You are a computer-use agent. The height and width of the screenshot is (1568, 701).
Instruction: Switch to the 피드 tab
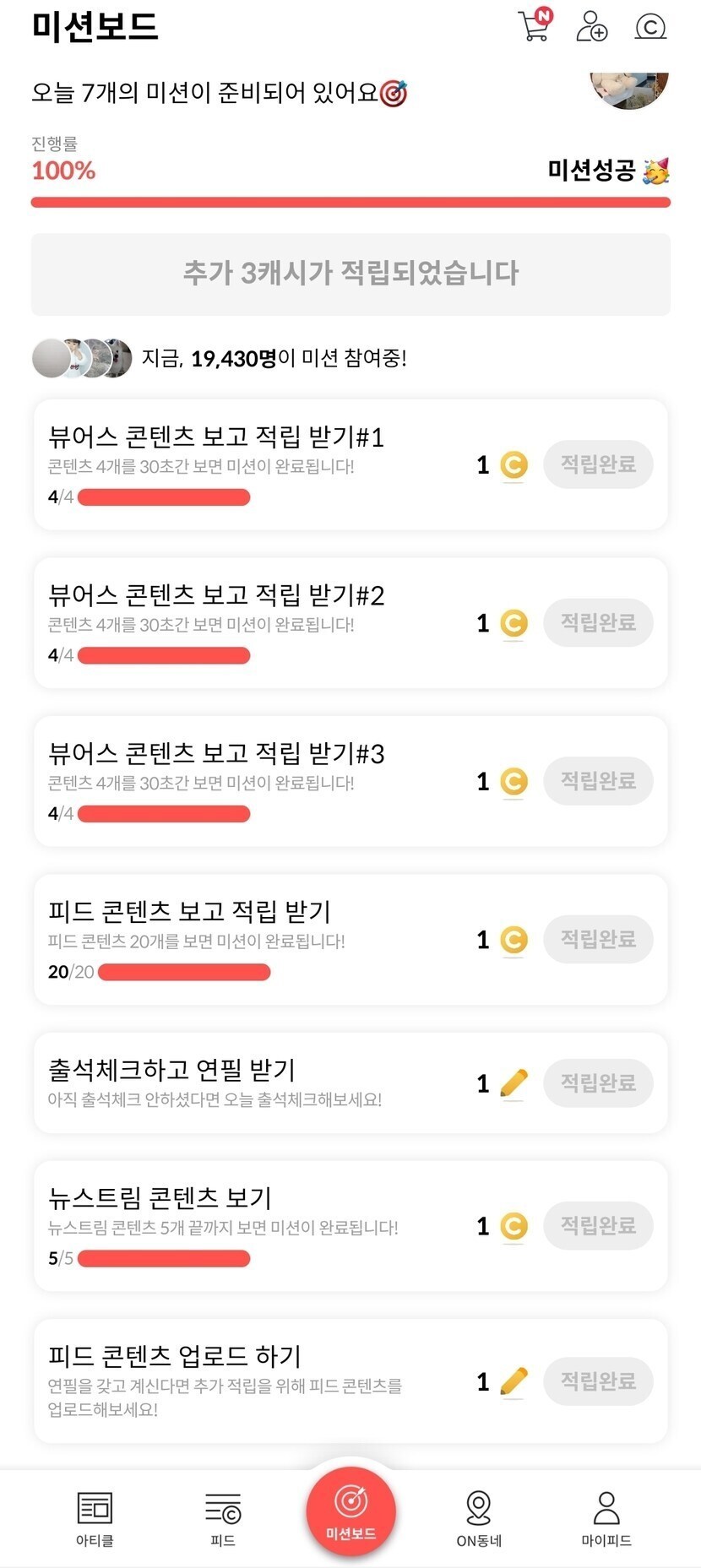coord(223,1517)
